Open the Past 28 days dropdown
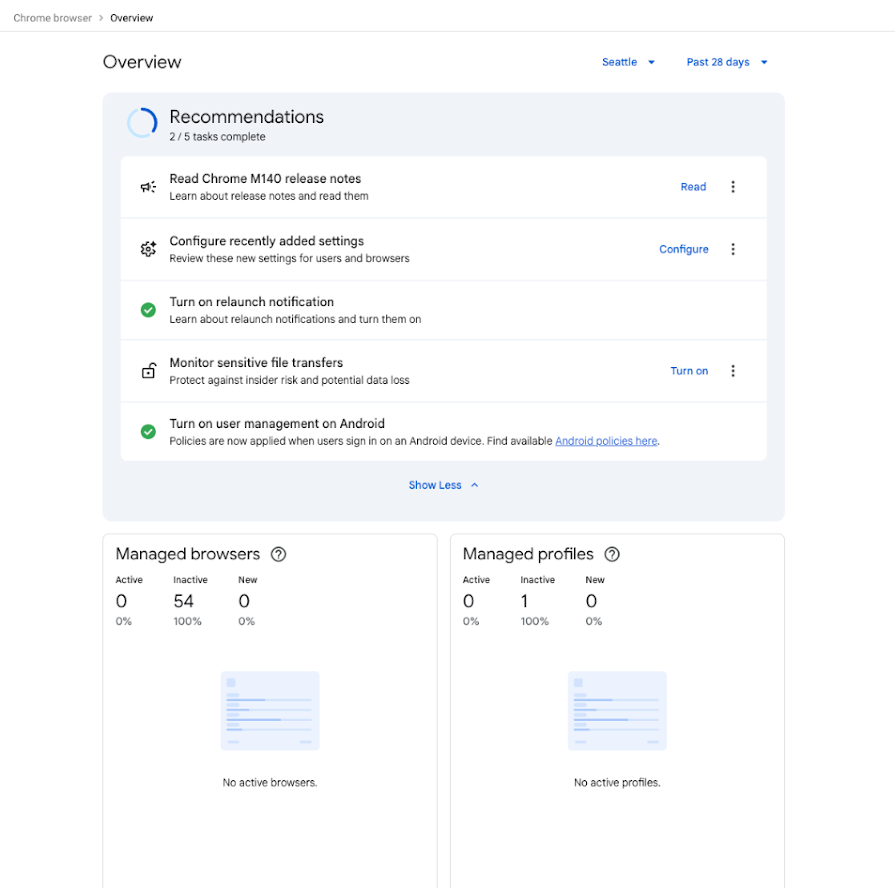 (x=727, y=62)
